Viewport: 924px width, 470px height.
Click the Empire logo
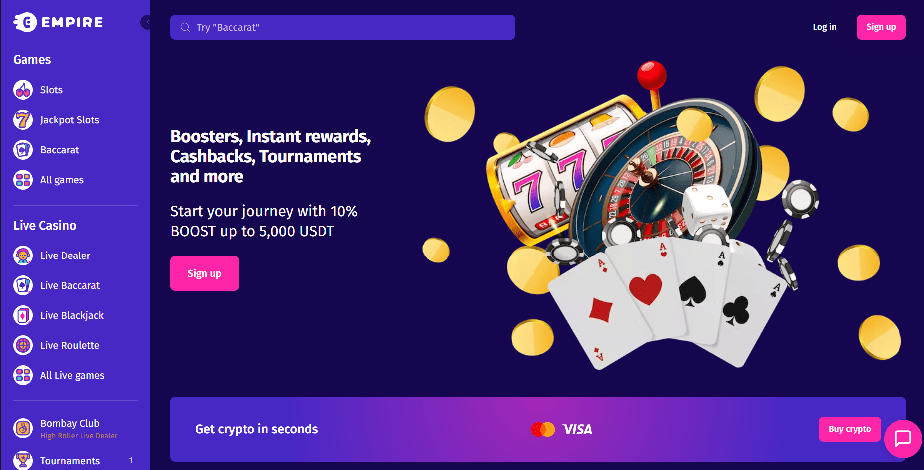tap(58, 22)
